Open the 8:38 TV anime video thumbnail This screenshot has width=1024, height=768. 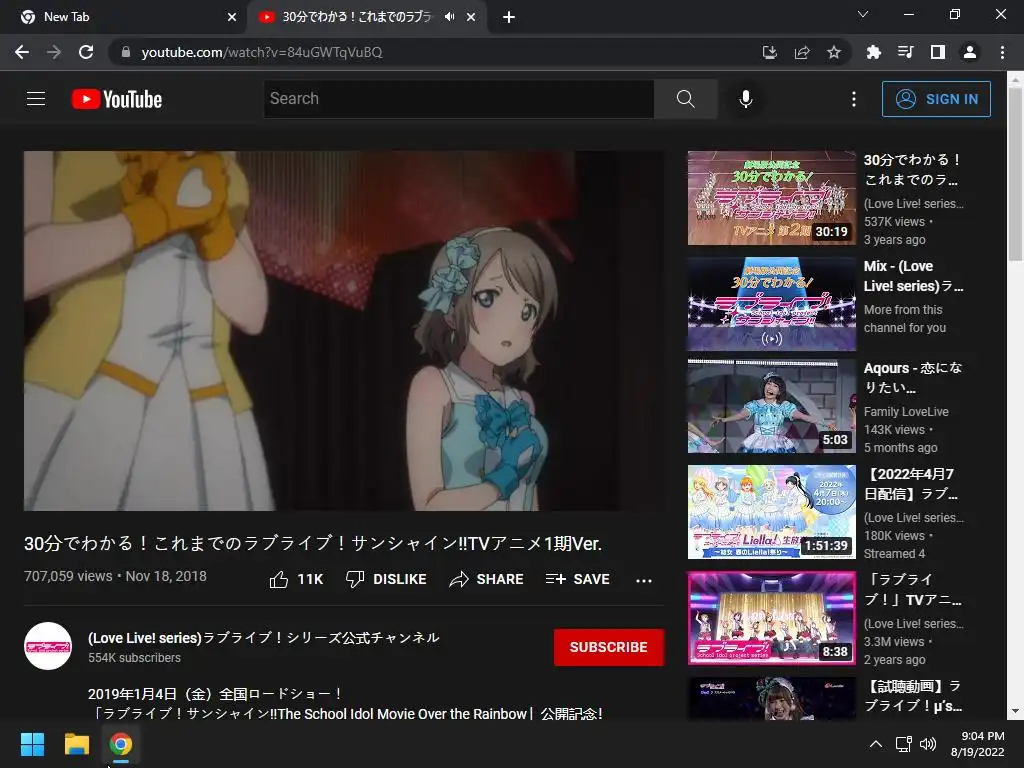771,618
